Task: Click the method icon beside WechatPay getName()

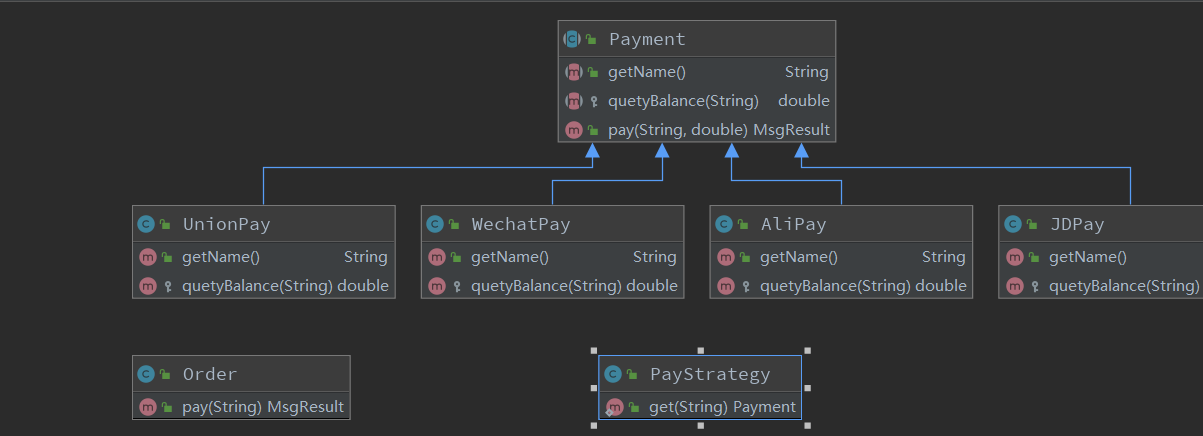Action: [x=436, y=257]
